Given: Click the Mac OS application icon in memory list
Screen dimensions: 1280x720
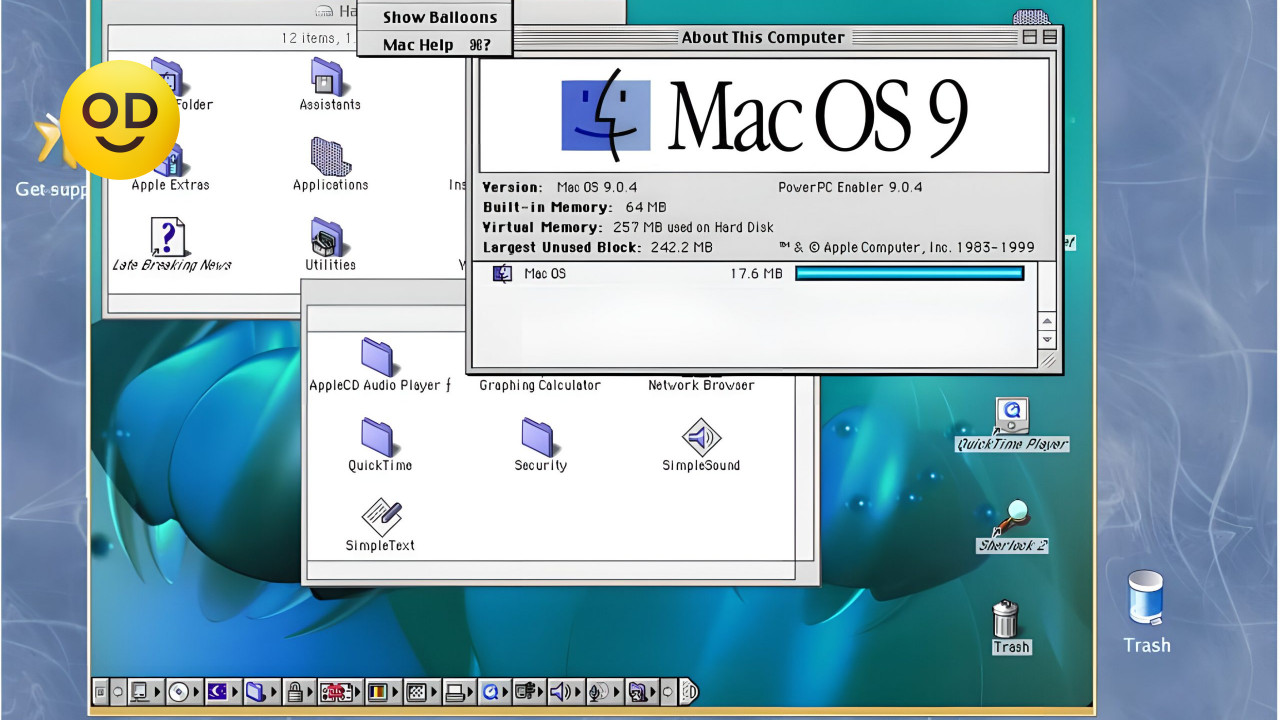Looking at the screenshot, I should pos(503,273).
